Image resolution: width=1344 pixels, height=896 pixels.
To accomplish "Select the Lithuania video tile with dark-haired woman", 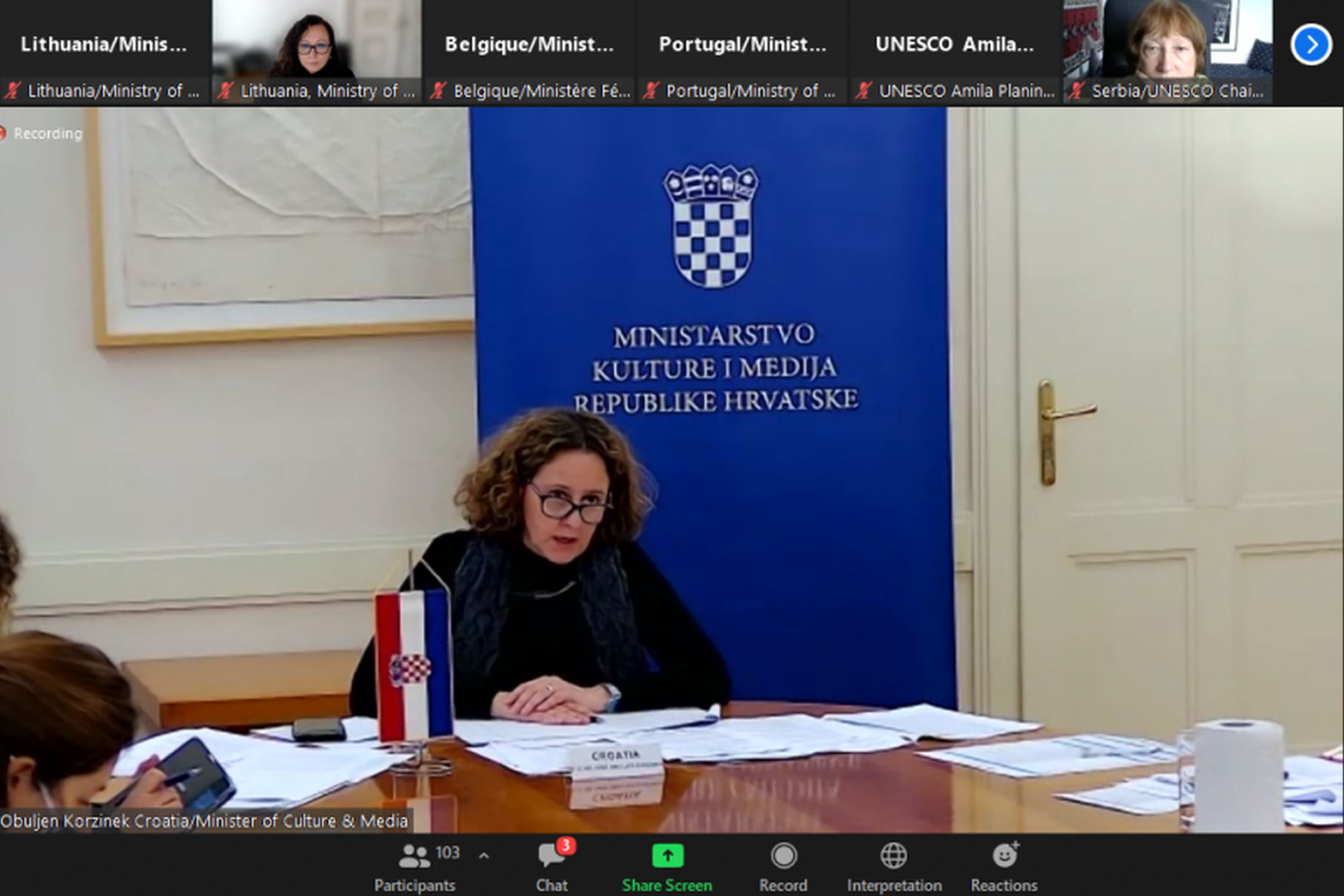I will 317,52.
